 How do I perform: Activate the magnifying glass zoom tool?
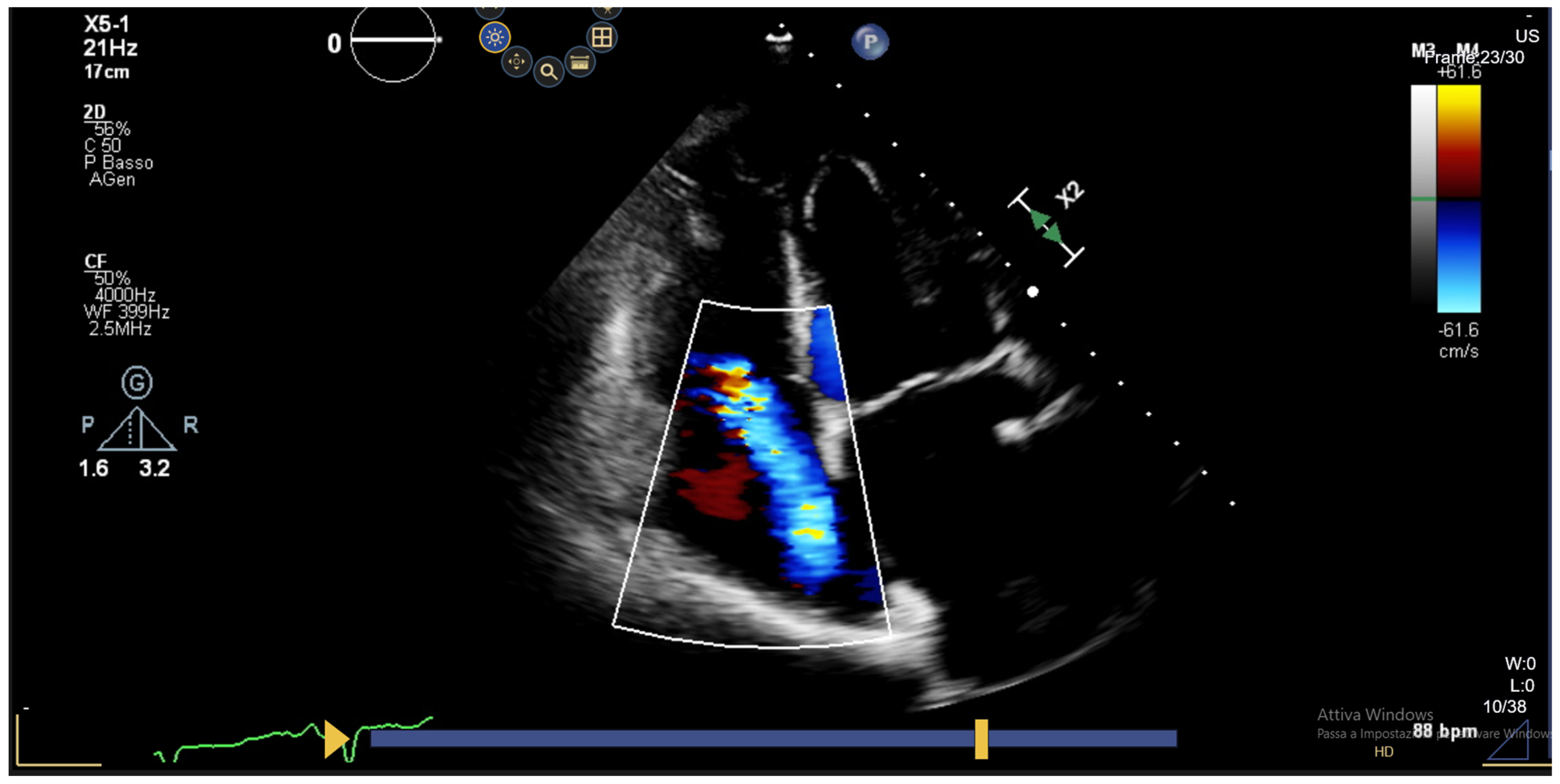(549, 72)
